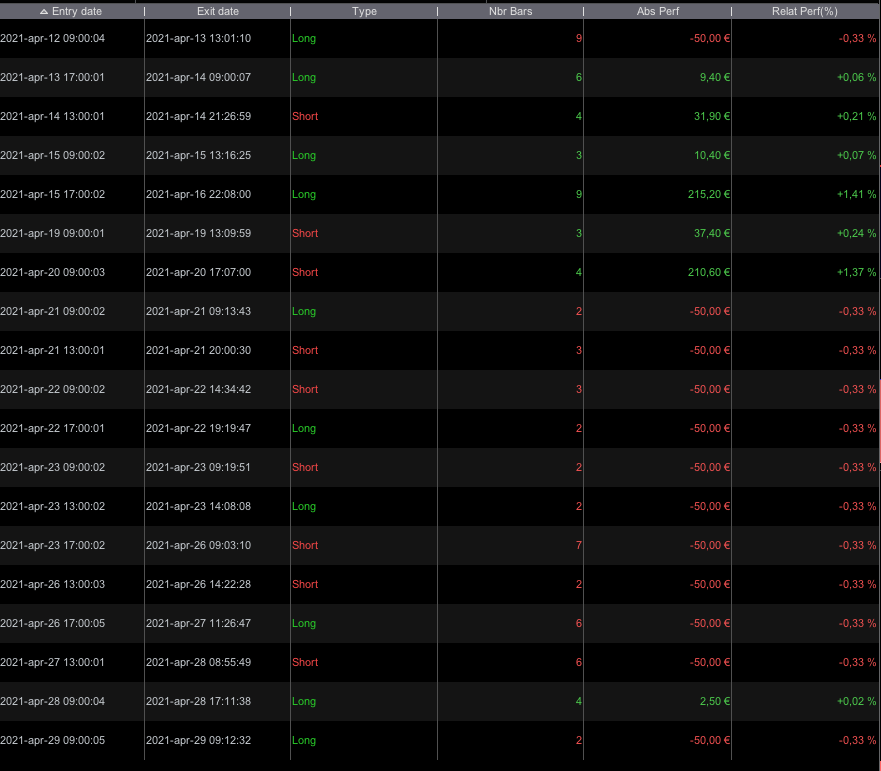The image size is (881, 771).
Task: Select exit date 2021-apr-22 14:34:42
Action: [x=198, y=389]
